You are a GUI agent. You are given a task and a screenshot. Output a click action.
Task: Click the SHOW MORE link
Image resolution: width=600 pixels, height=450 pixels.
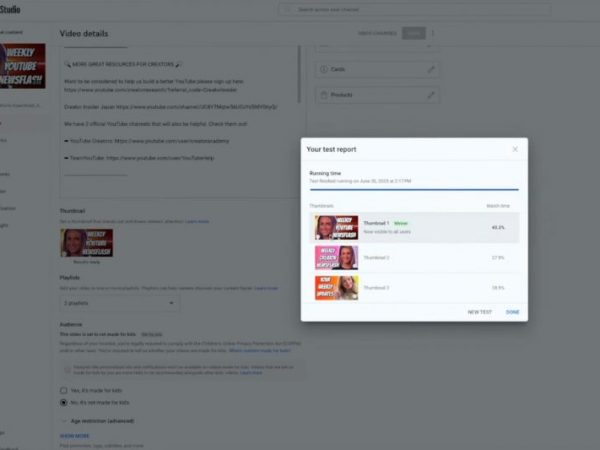[75, 436]
